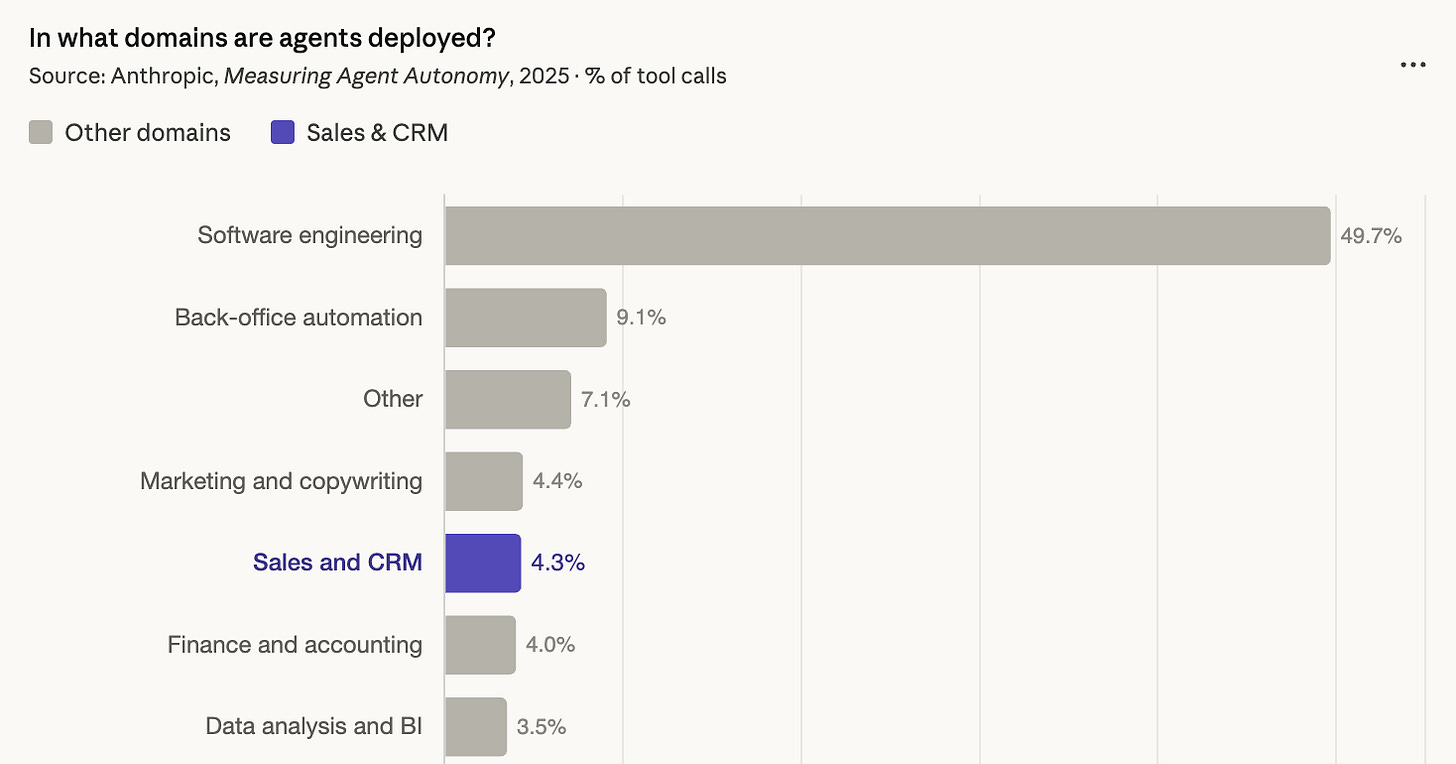Click the 9.1% value label
This screenshot has height=764, width=1456.
[x=641, y=318]
